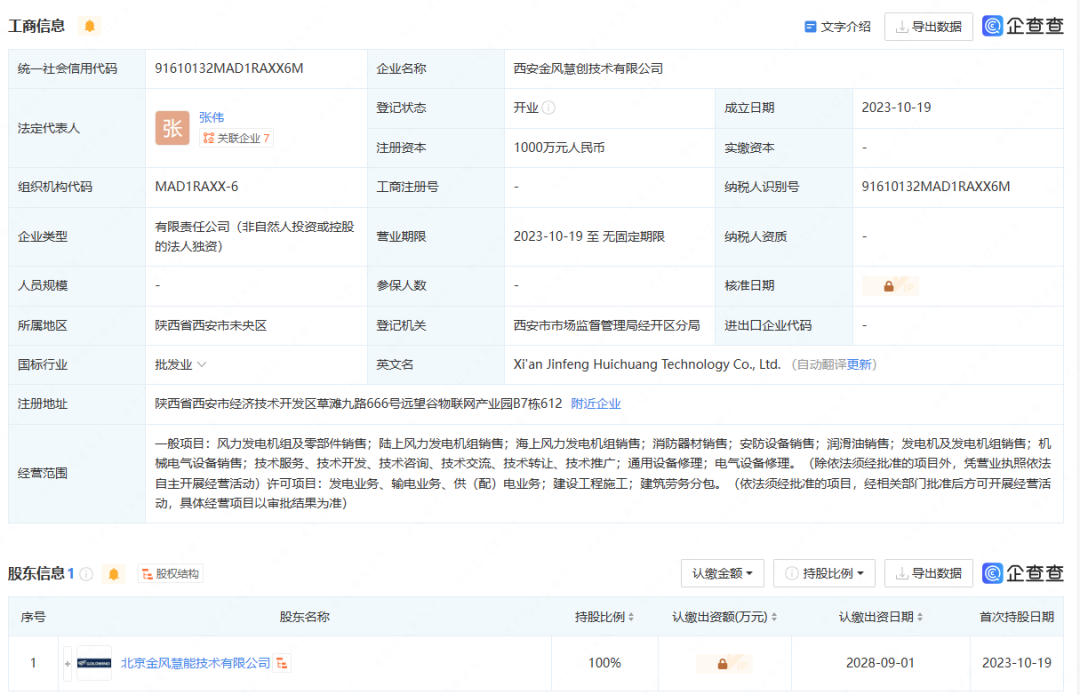Click 导出数据 button in 股东信息 section

[x=928, y=573]
